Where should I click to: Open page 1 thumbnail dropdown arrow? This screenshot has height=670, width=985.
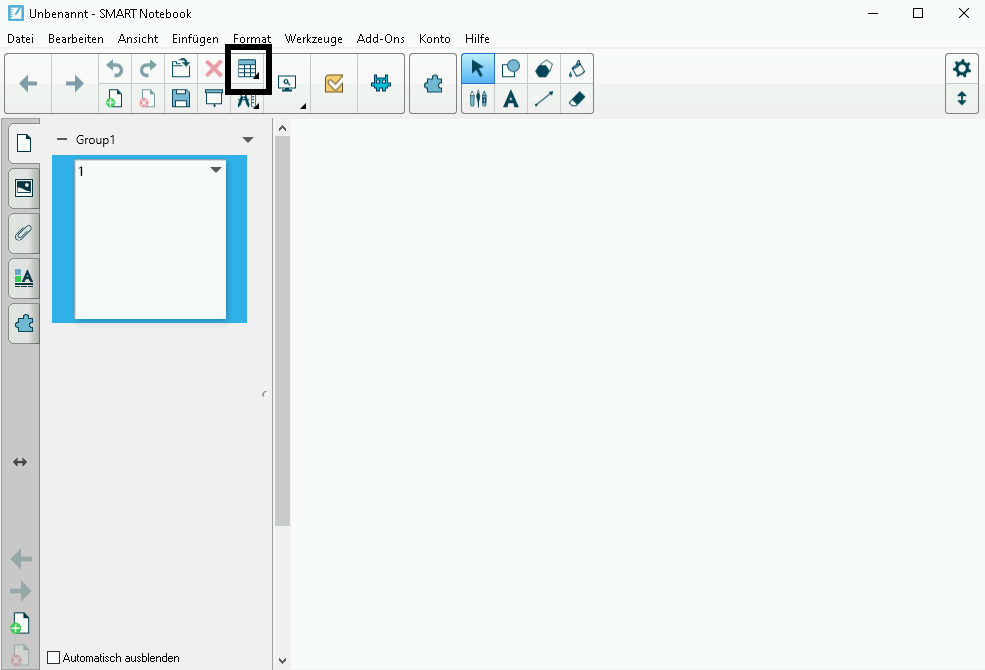point(216,171)
